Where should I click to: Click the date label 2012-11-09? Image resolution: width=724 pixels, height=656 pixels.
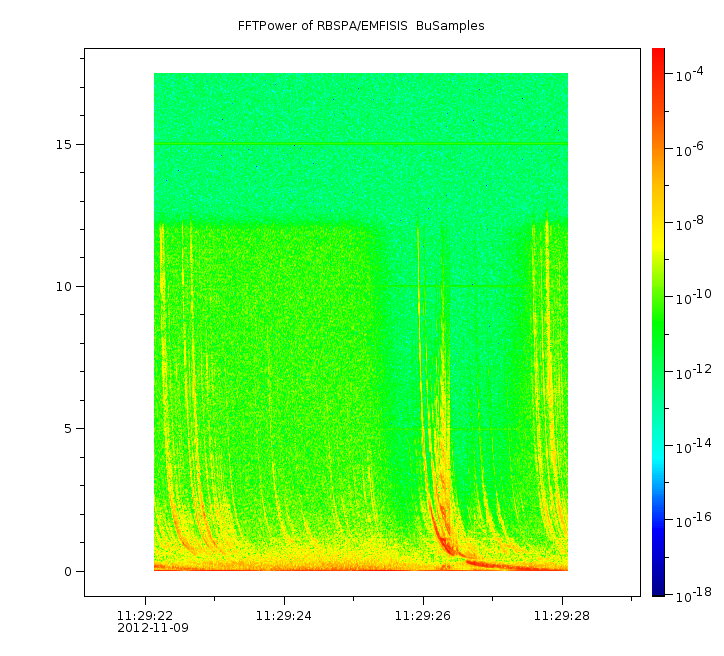tap(153, 628)
